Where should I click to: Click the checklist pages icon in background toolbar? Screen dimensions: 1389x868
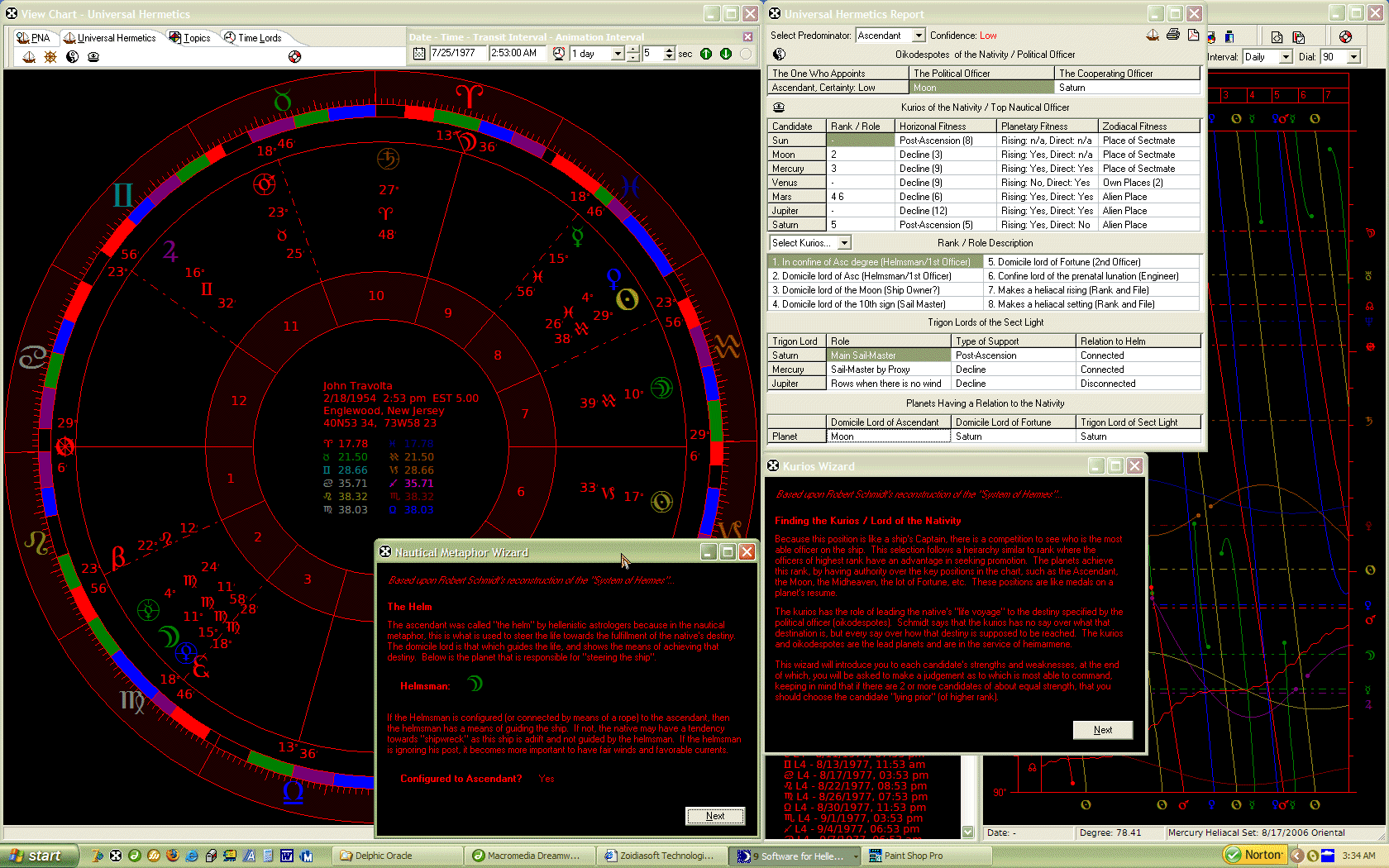pyautogui.click(x=1298, y=36)
